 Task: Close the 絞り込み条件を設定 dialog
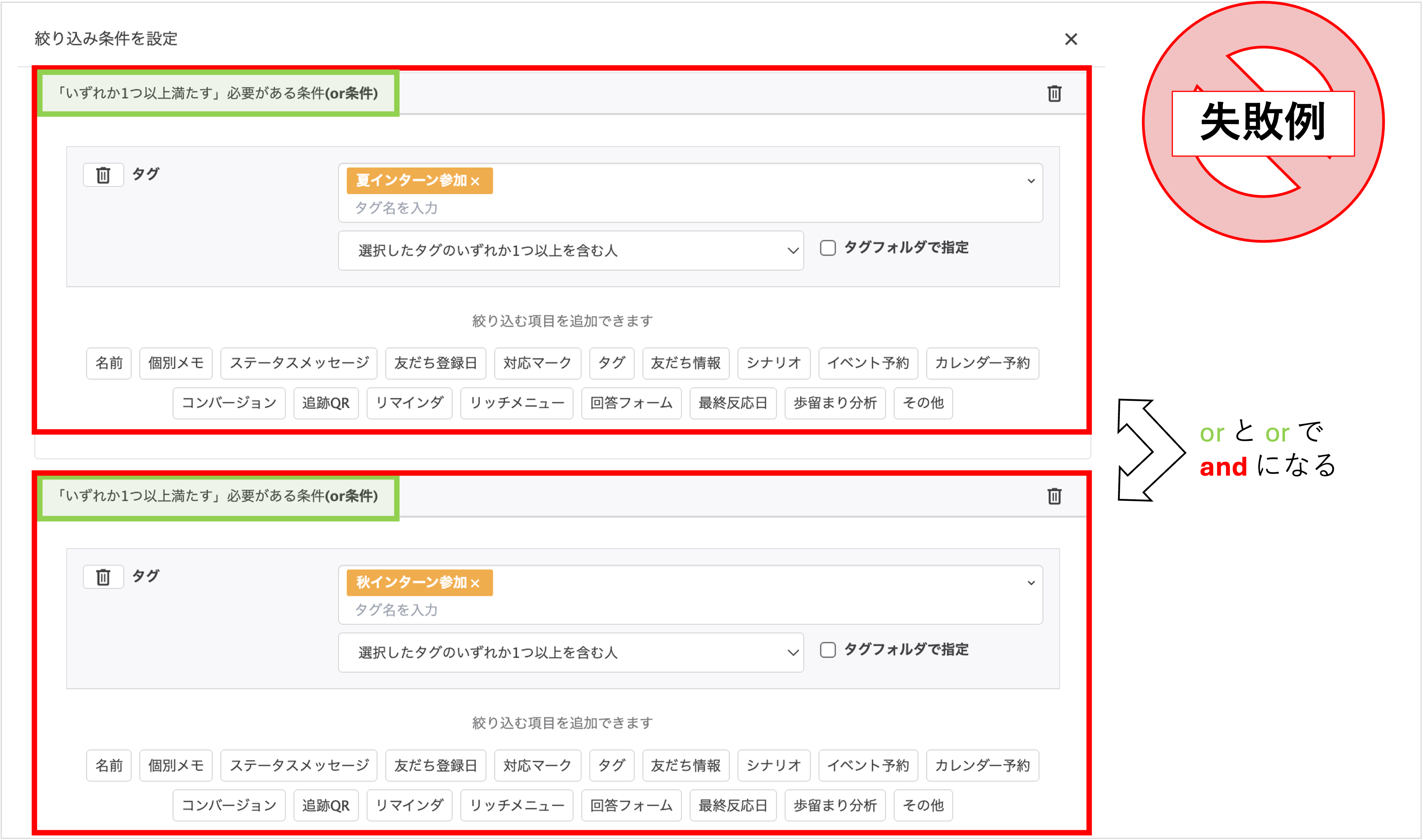[1071, 39]
